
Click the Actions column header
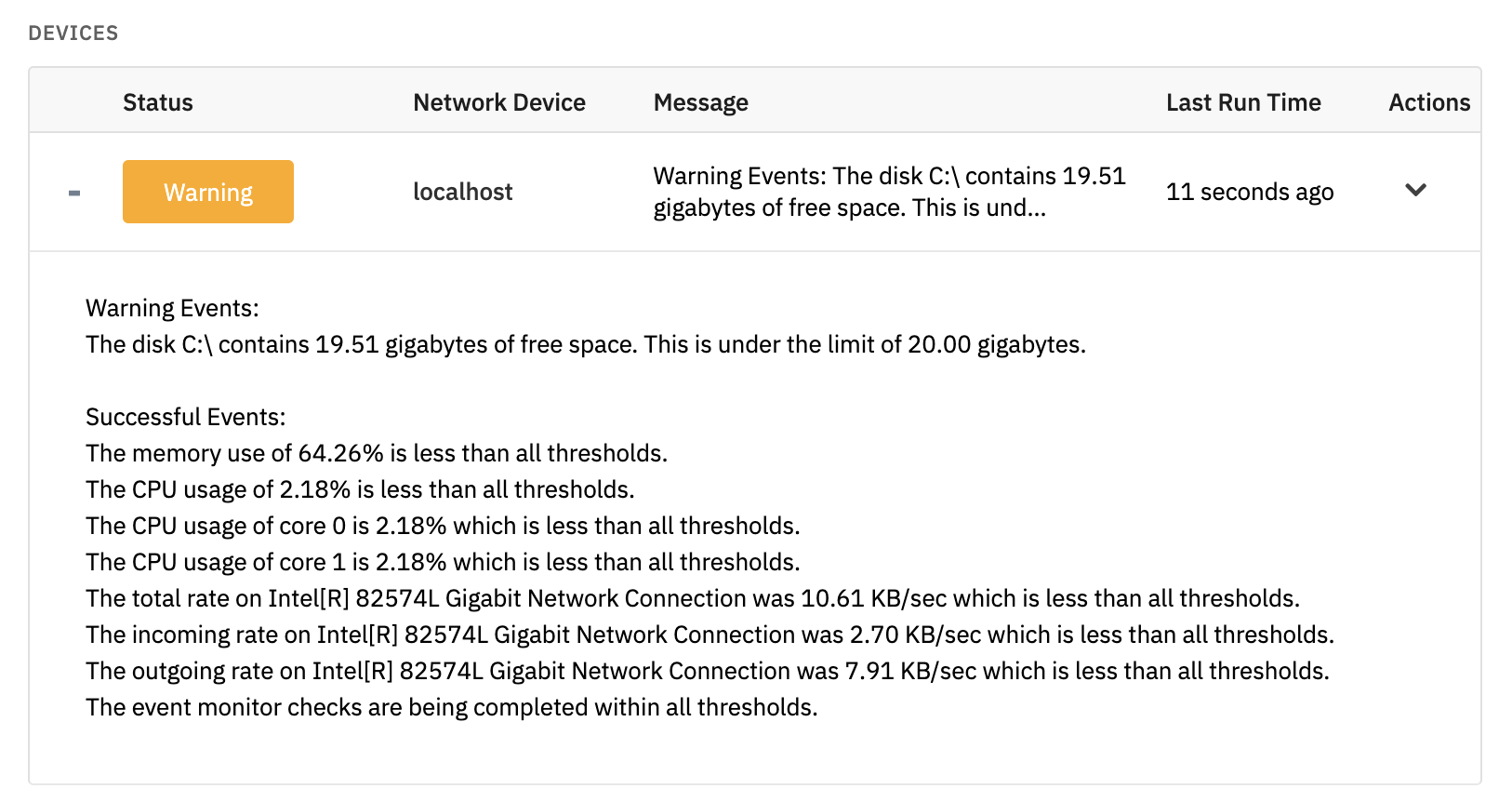(x=1429, y=102)
